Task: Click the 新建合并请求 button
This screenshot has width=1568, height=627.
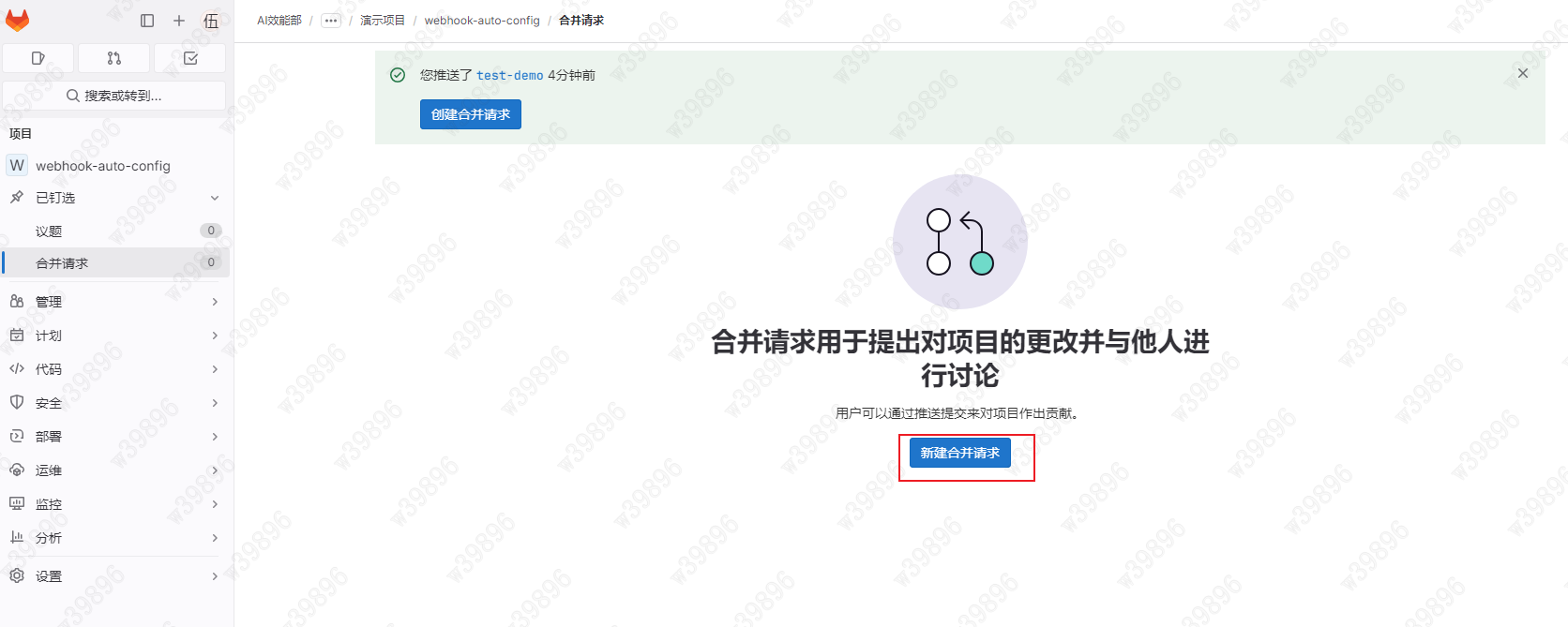Action: (x=959, y=453)
